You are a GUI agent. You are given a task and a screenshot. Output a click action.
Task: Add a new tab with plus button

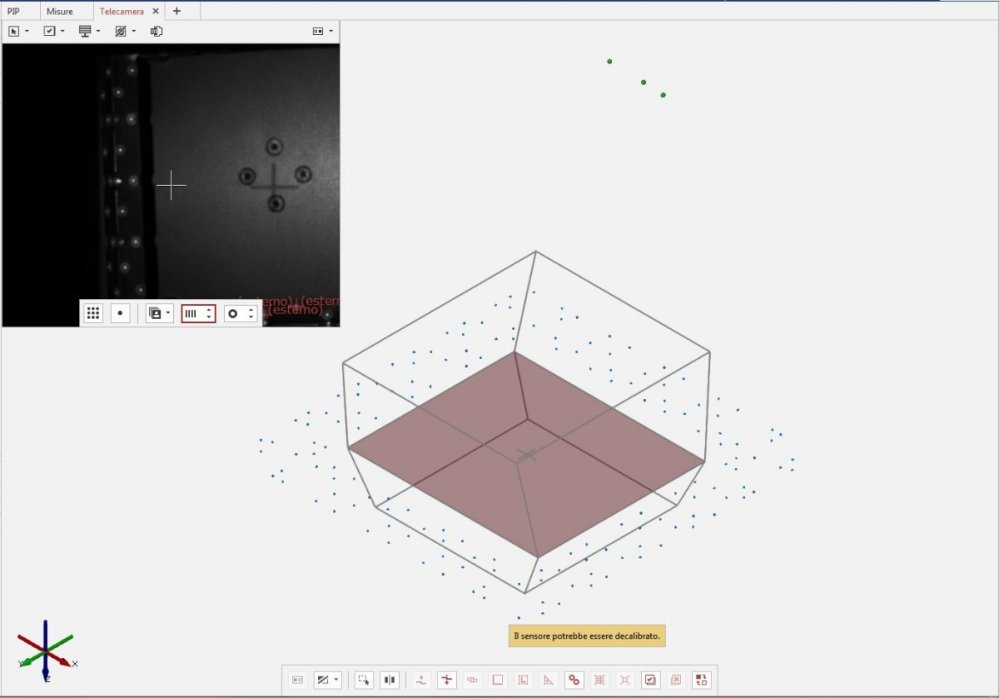coord(177,11)
